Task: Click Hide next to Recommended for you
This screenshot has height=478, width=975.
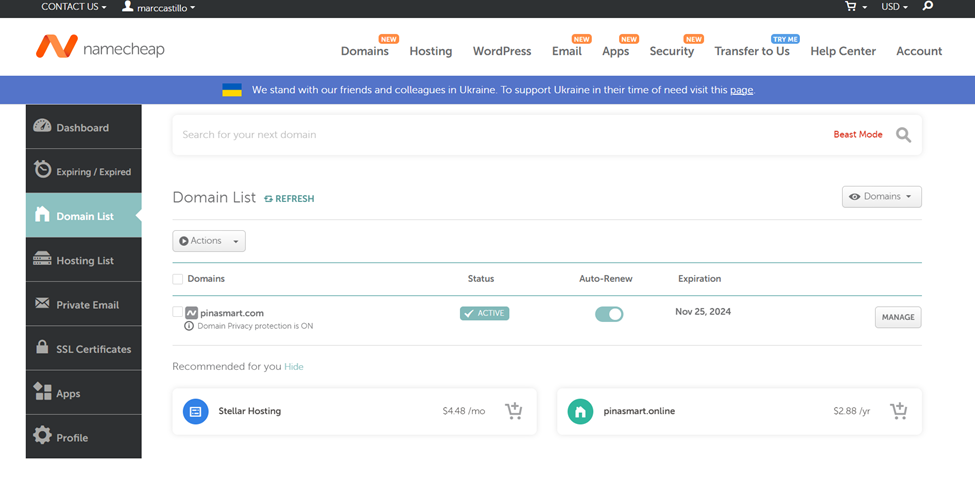Action: click(x=293, y=367)
